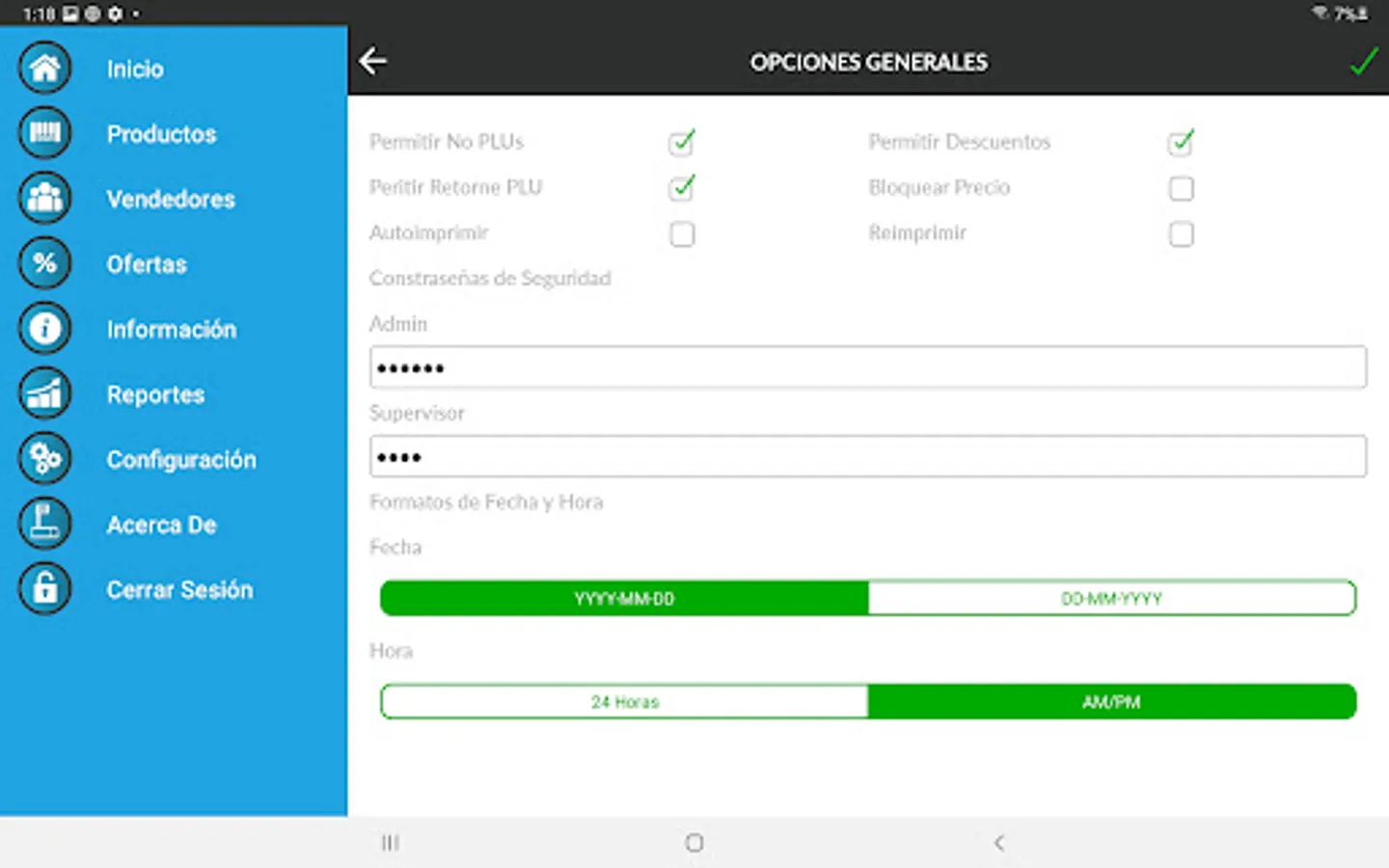Uncheck the Permitir Descuentos checkbox
The height and width of the screenshot is (868, 1389).
[x=1181, y=143]
